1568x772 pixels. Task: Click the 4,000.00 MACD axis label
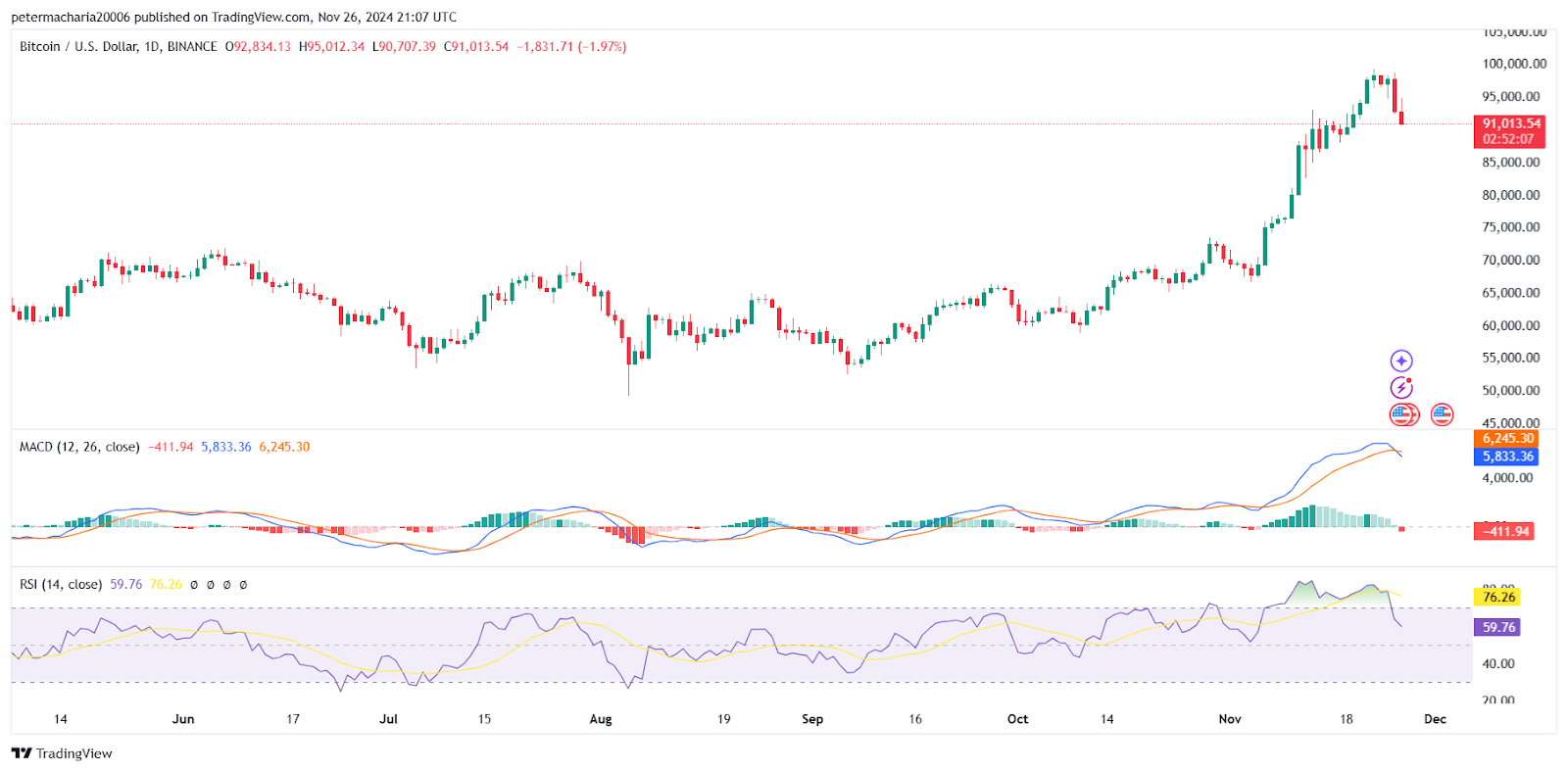click(x=1507, y=478)
